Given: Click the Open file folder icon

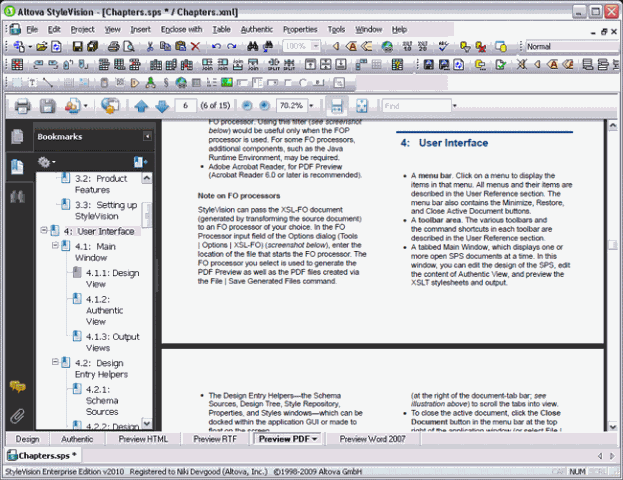Looking at the screenshot, I should 41,46.
